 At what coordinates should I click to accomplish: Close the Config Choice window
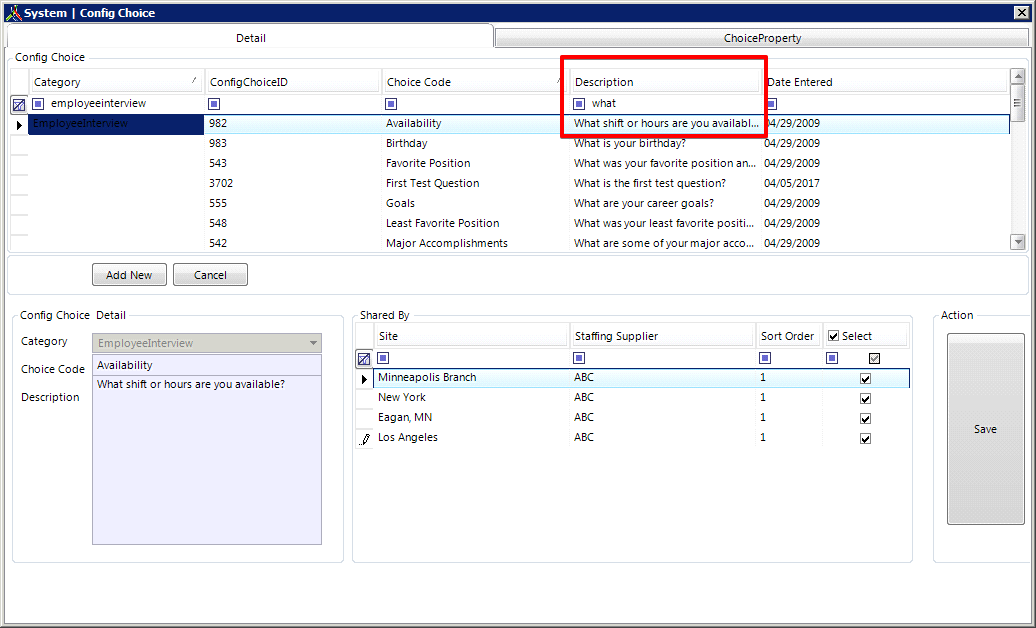[1021, 13]
